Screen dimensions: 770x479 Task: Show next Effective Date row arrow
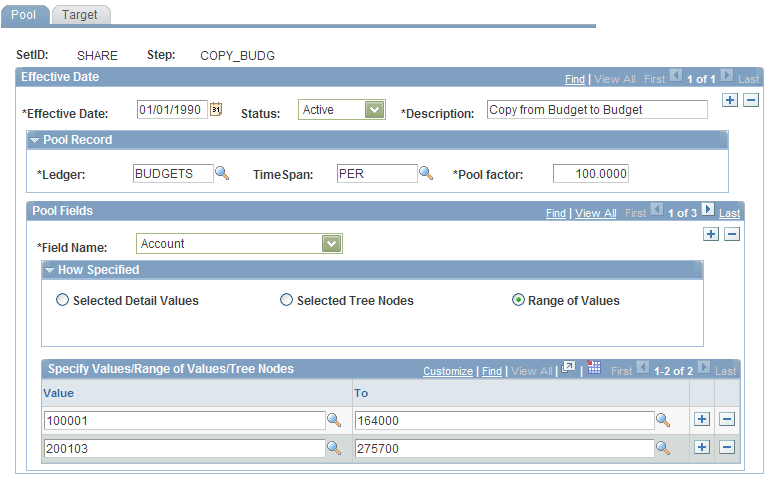[x=727, y=76]
